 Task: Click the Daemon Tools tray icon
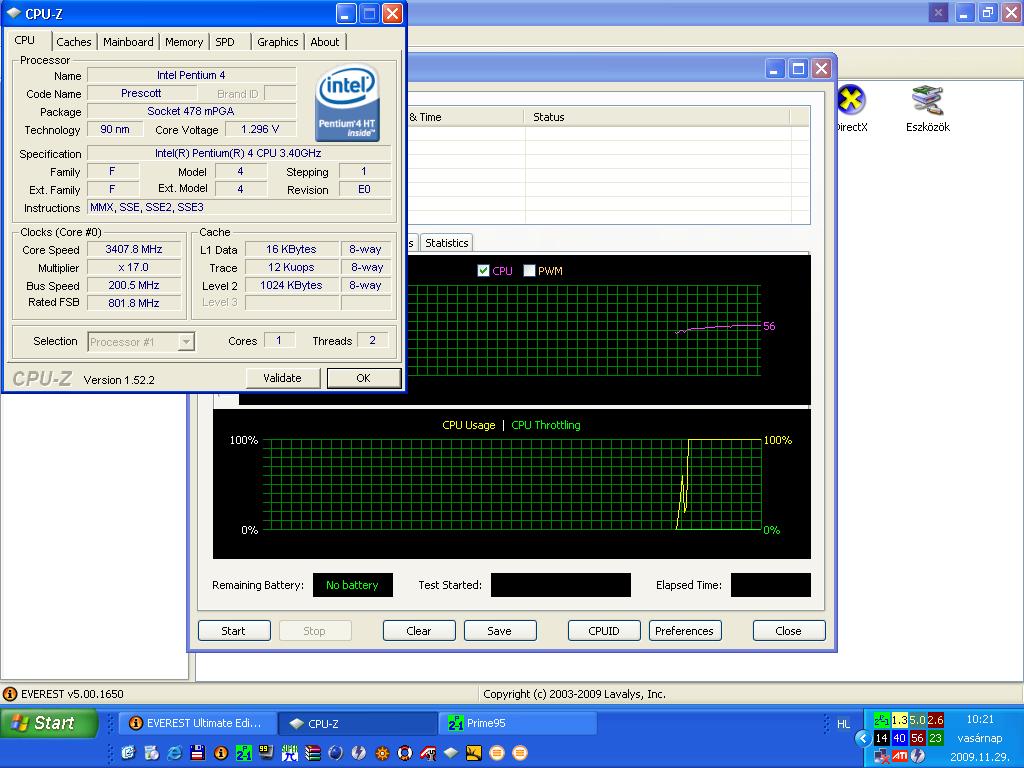(918, 756)
